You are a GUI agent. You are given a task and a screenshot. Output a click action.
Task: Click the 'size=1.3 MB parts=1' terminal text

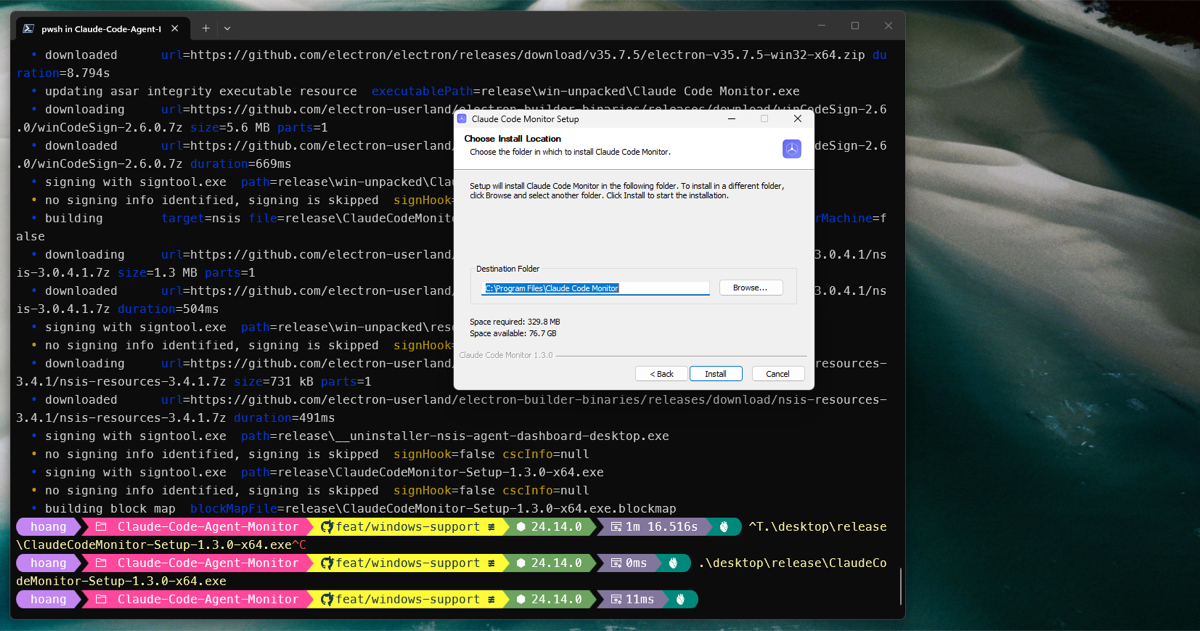point(186,273)
